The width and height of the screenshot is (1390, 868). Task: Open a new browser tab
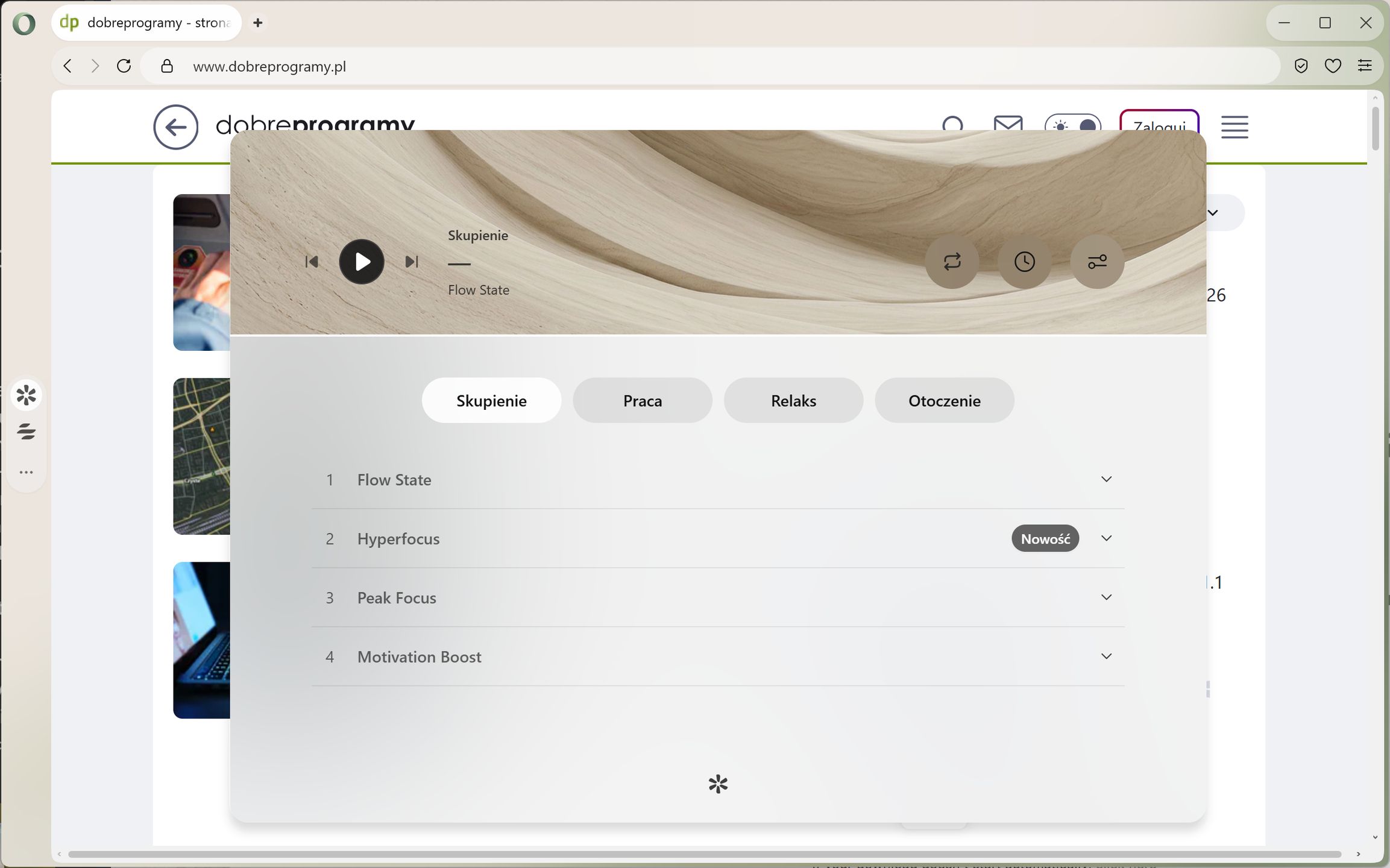(x=258, y=23)
